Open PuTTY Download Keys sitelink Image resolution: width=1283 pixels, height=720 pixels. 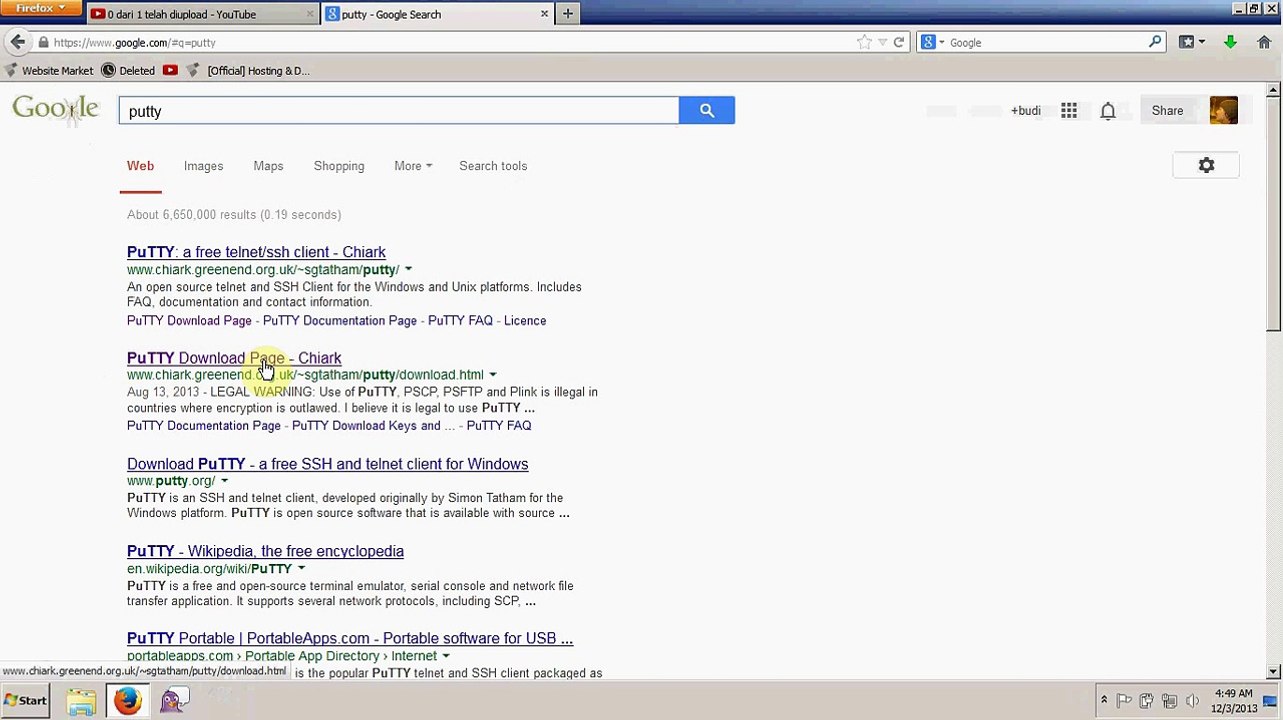(374, 426)
